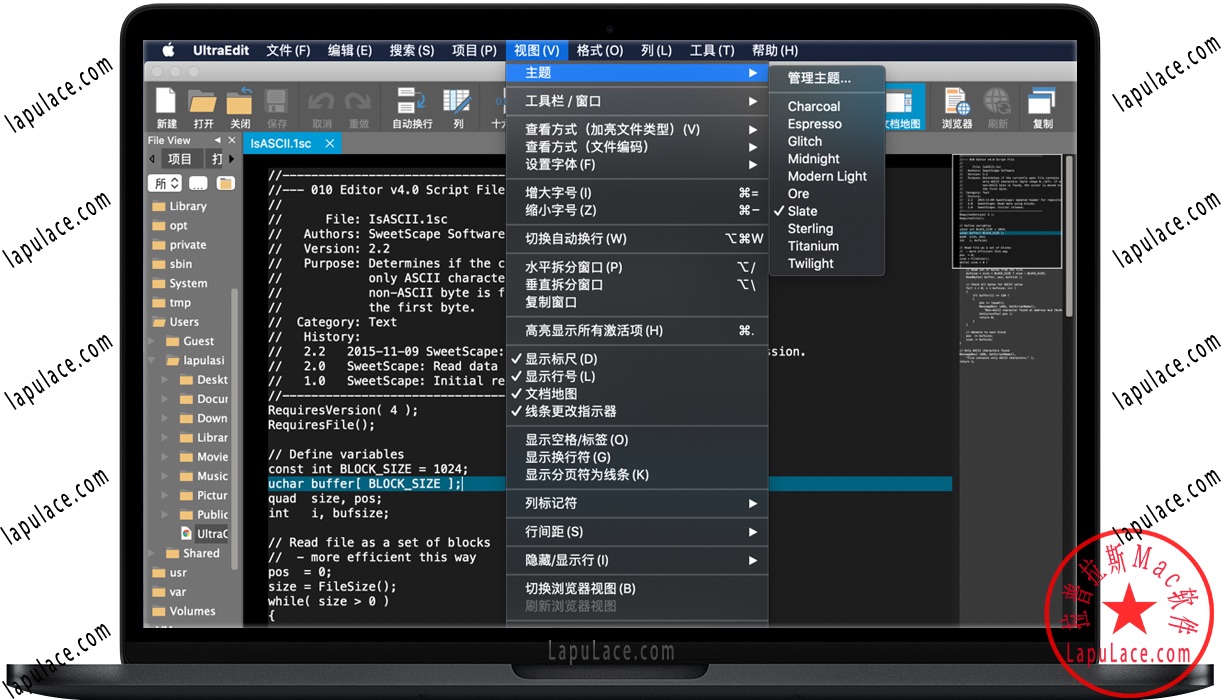
Task: Disable 线条更改指示器 change indicator option
Action: point(570,411)
